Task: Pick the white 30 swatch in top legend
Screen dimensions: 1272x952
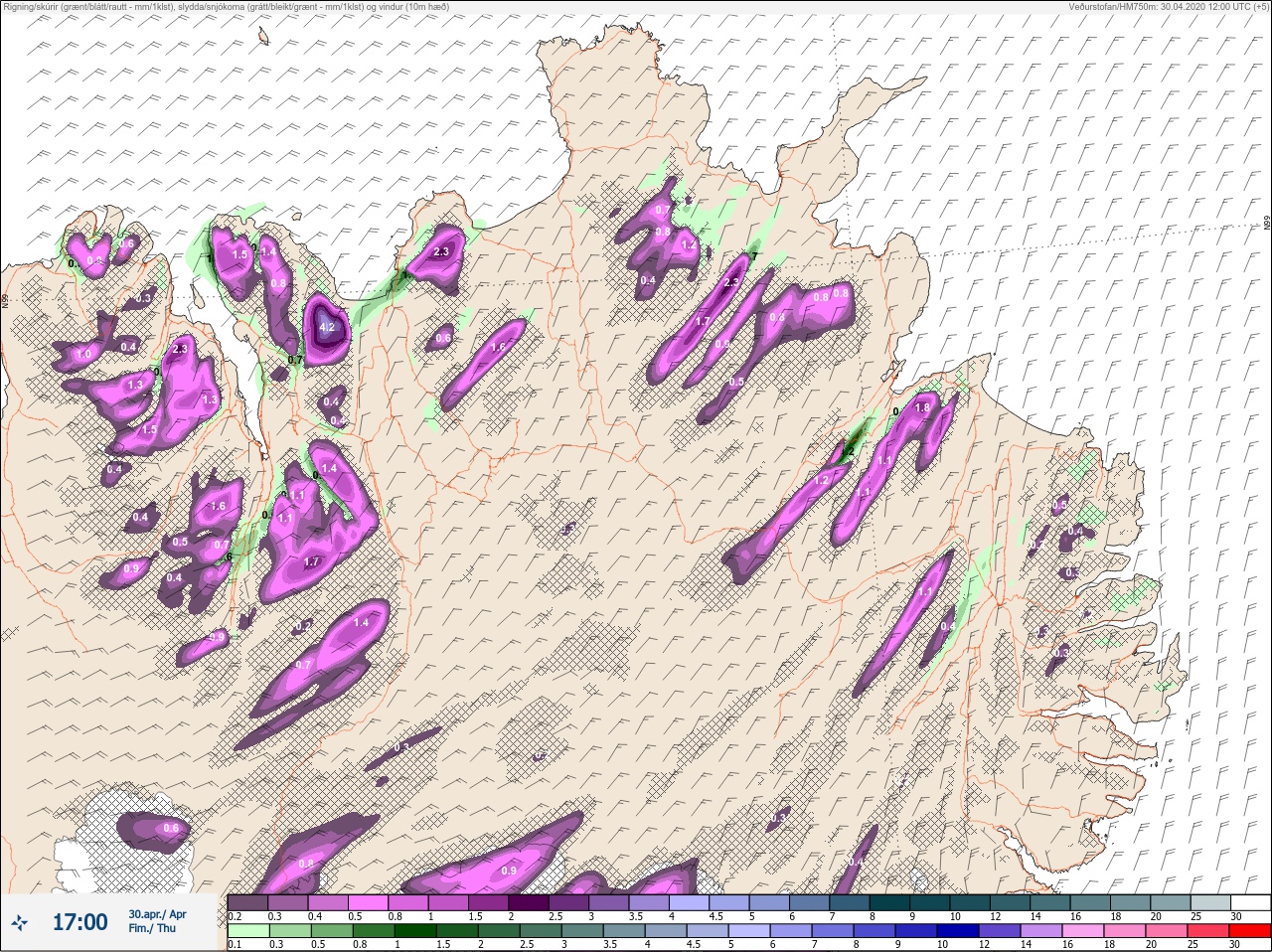Action: click(x=1249, y=901)
